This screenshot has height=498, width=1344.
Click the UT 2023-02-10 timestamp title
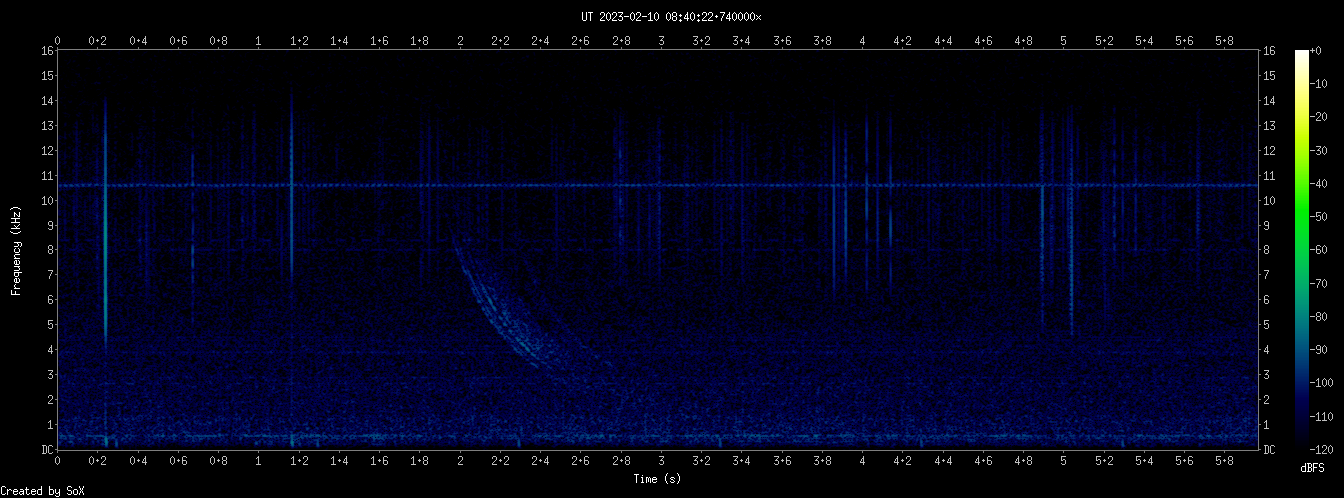point(671,16)
